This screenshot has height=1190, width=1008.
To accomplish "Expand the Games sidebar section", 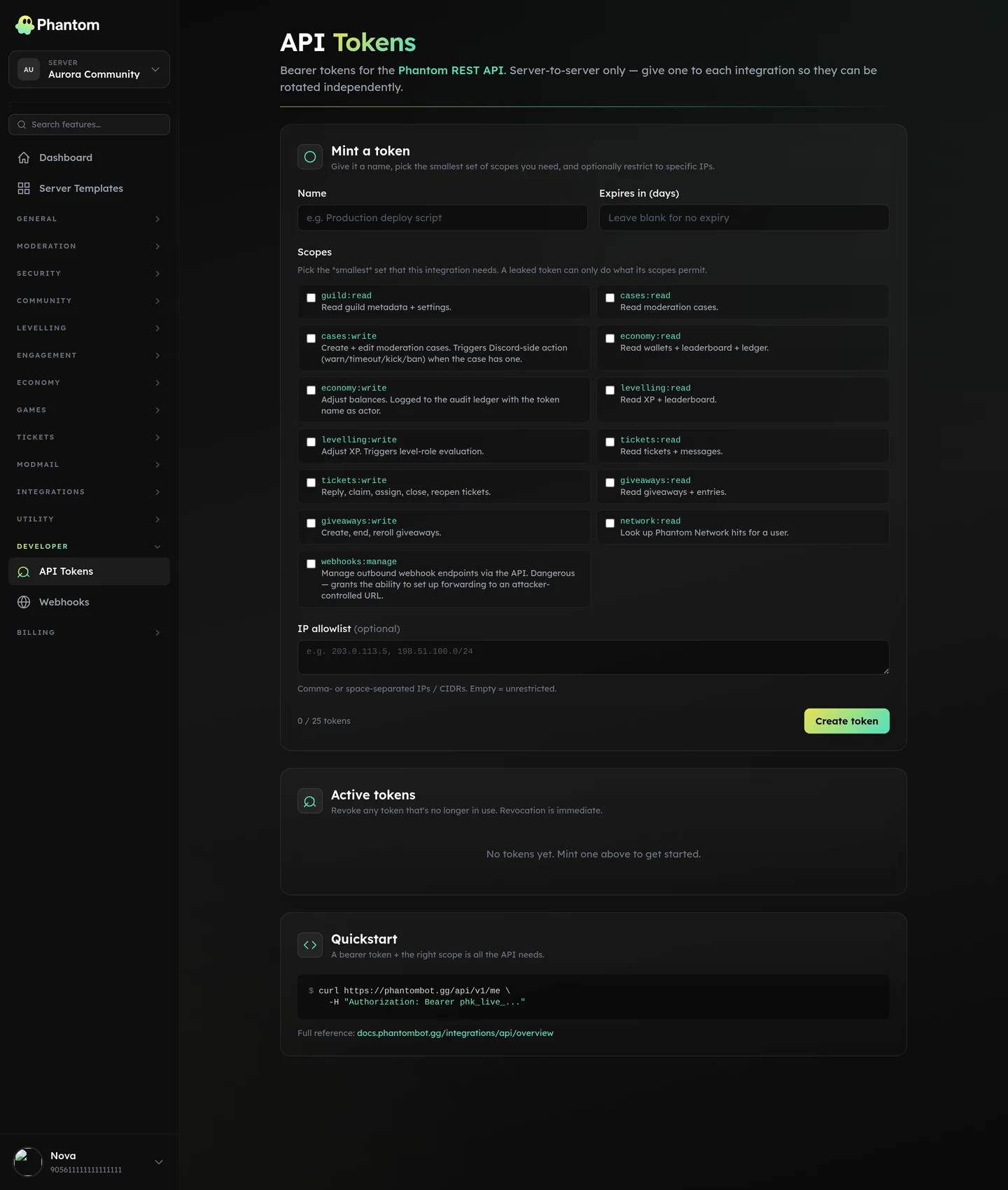I will tap(89, 410).
